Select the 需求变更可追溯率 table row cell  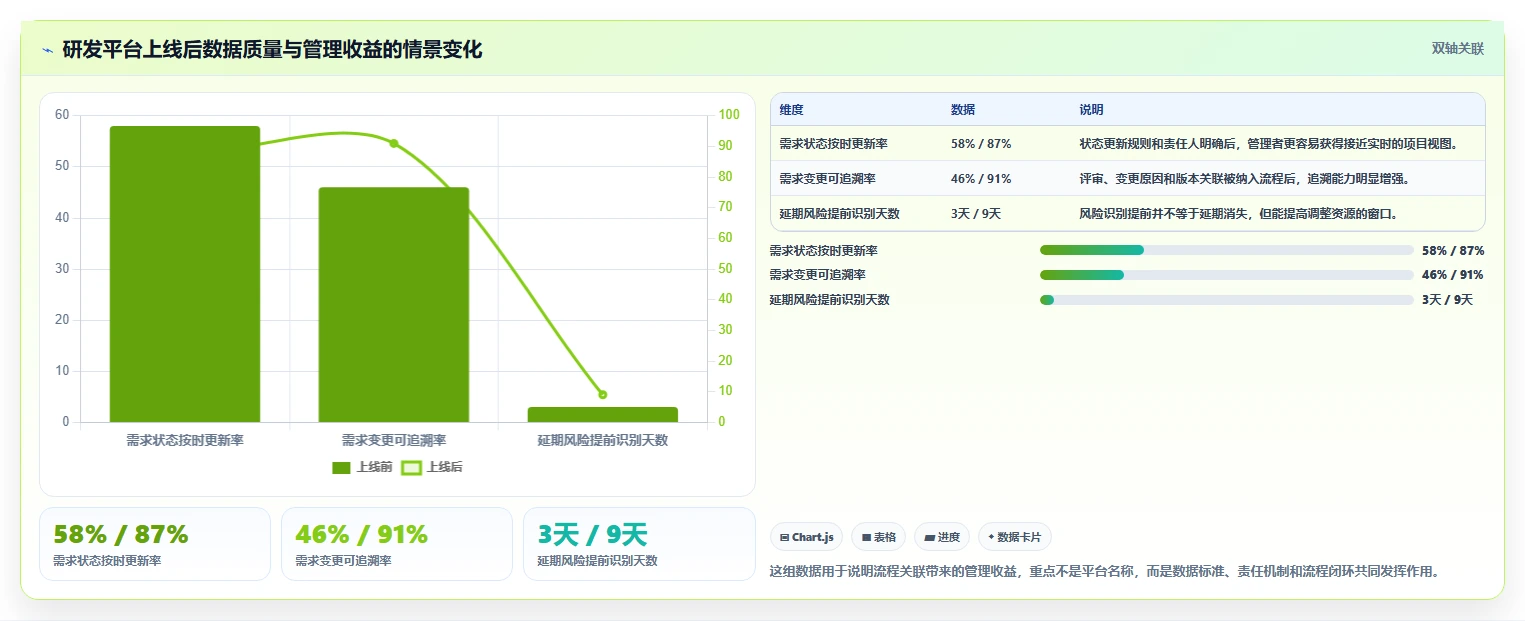click(x=827, y=179)
